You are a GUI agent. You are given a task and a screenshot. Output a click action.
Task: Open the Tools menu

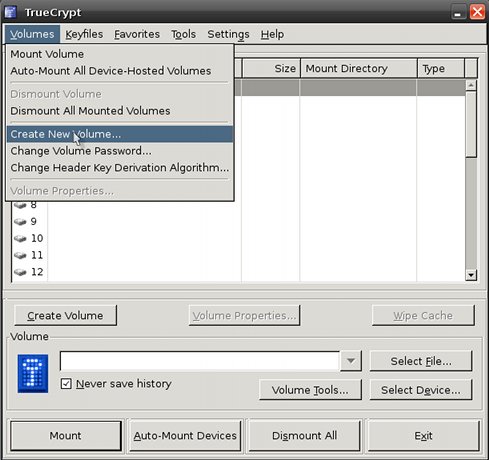[183, 34]
